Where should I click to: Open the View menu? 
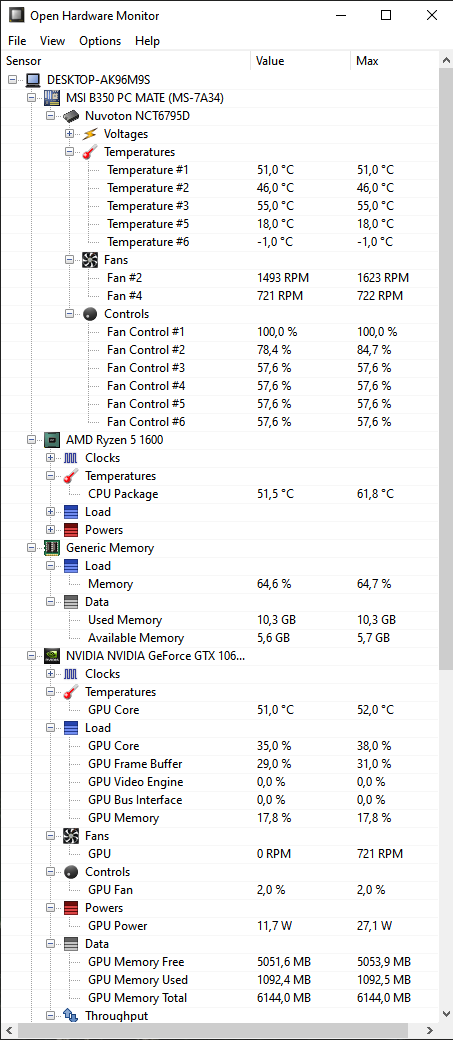click(52, 41)
